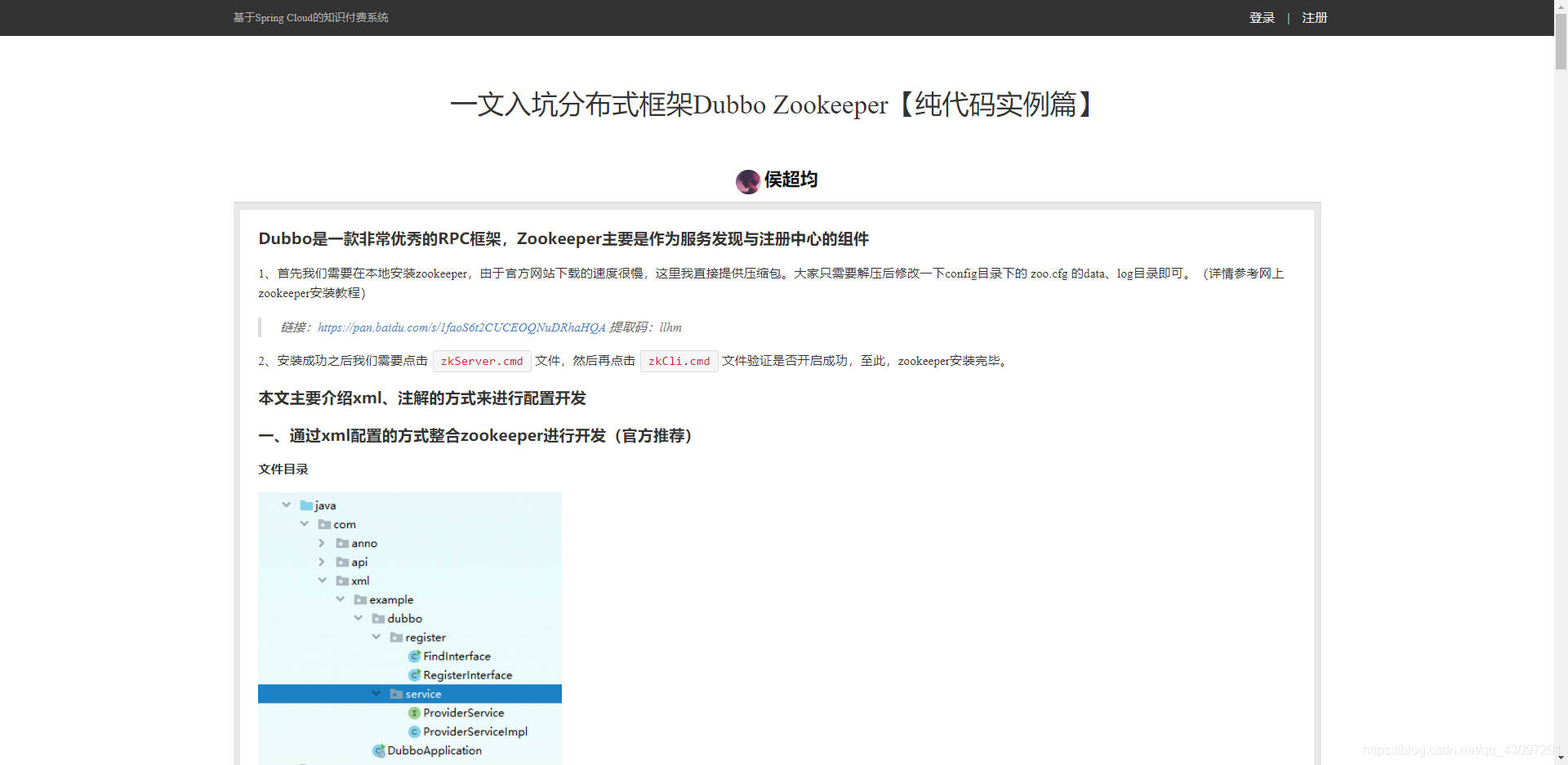The height and width of the screenshot is (765, 1568).
Task: Click the site title 基于Spring Cloud的知识付费系统
Action: click(x=310, y=18)
